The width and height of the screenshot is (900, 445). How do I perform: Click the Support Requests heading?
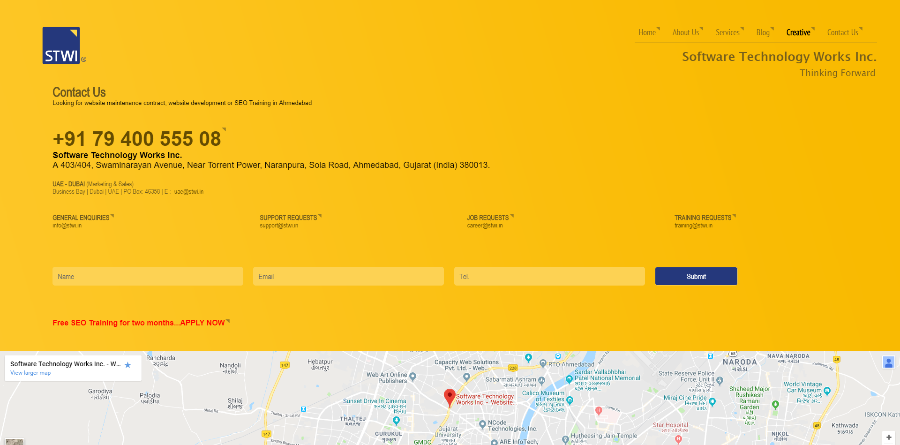[x=288, y=218]
